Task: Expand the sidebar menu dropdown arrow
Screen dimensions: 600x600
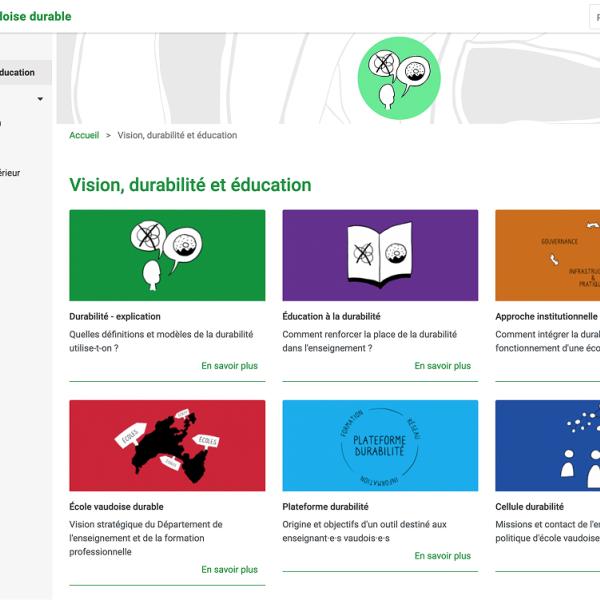Action: 40,99
